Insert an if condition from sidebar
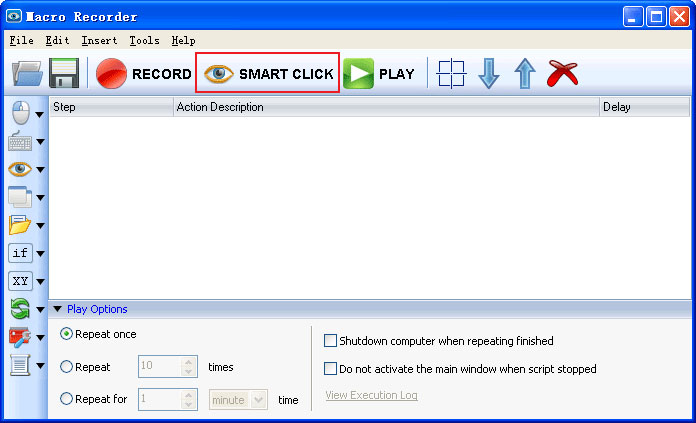 click(x=20, y=253)
